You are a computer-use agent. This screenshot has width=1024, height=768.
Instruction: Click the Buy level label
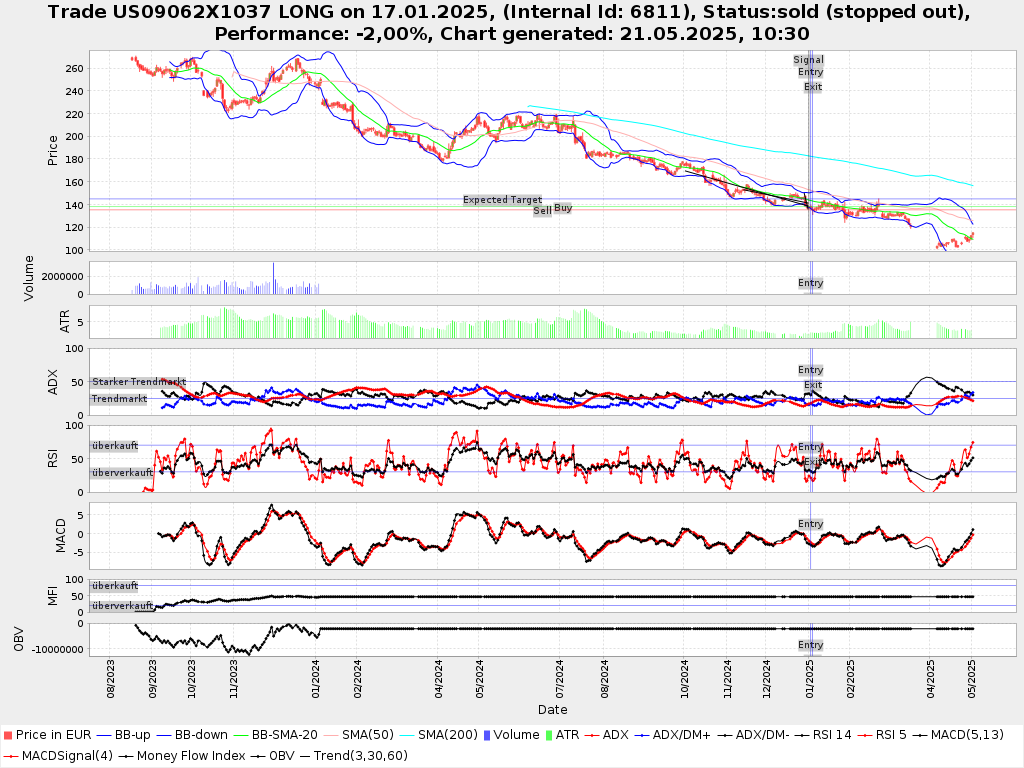[563, 208]
